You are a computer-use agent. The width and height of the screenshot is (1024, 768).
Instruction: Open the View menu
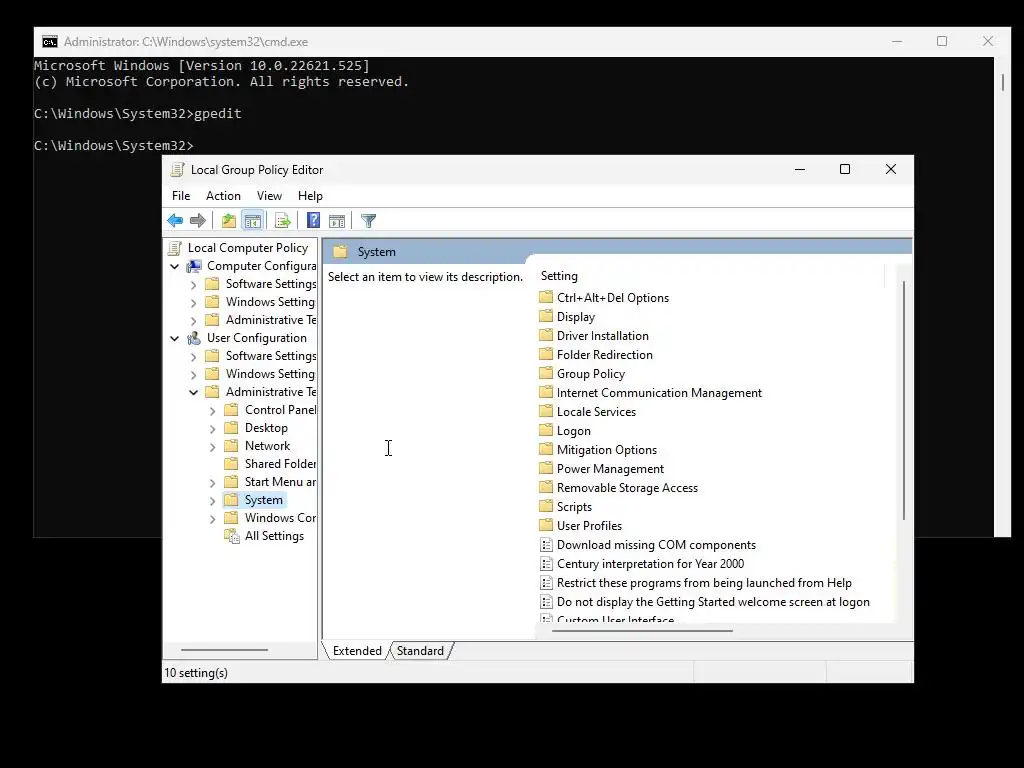click(269, 196)
